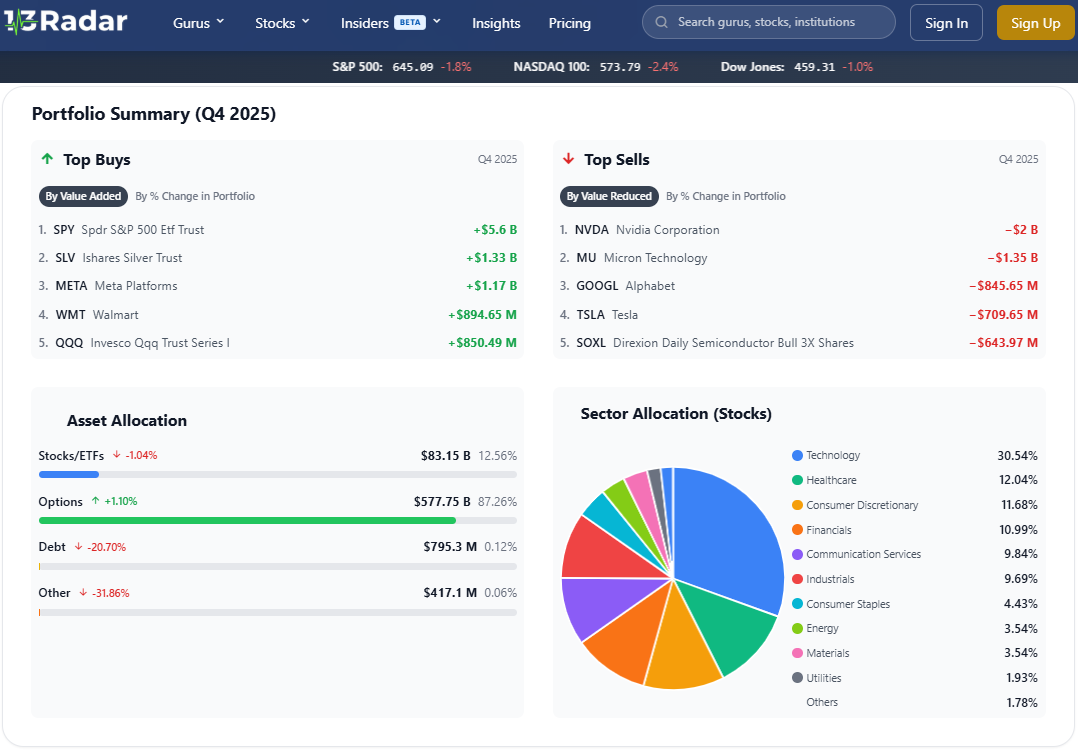Viewport: 1078px width, 750px height.
Task: Open SLV Ishares Silver Trust
Action: pos(278,258)
